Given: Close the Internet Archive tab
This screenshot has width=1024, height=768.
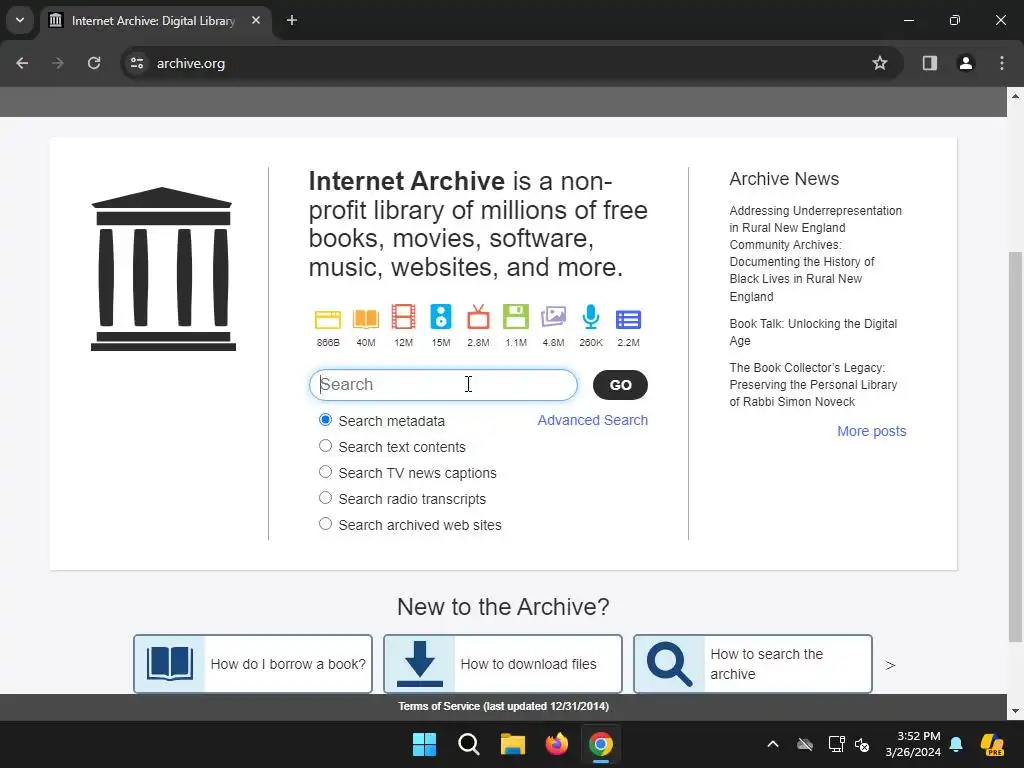Looking at the screenshot, I should click(x=256, y=20).
